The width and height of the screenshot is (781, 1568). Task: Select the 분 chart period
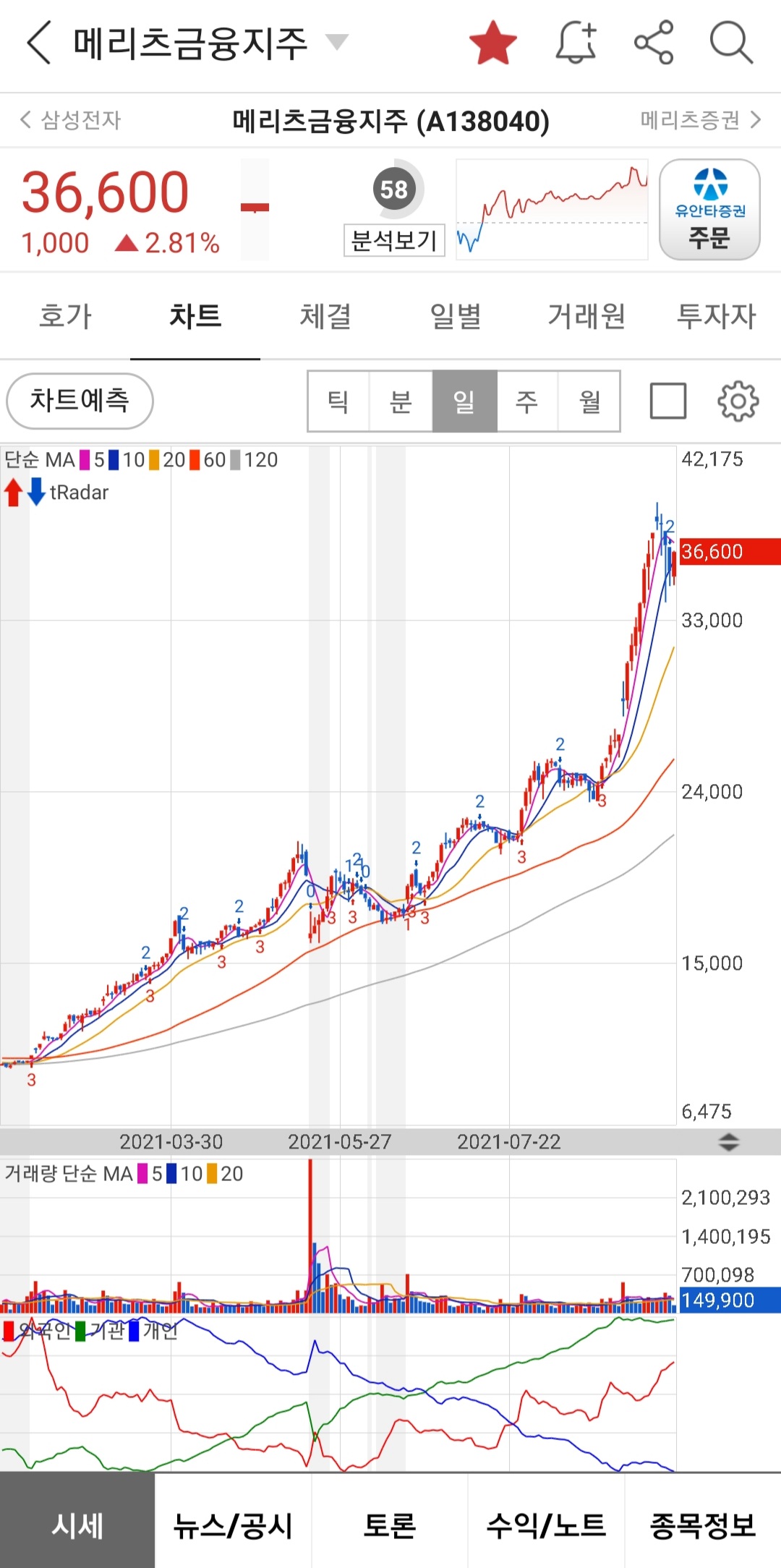401,401
